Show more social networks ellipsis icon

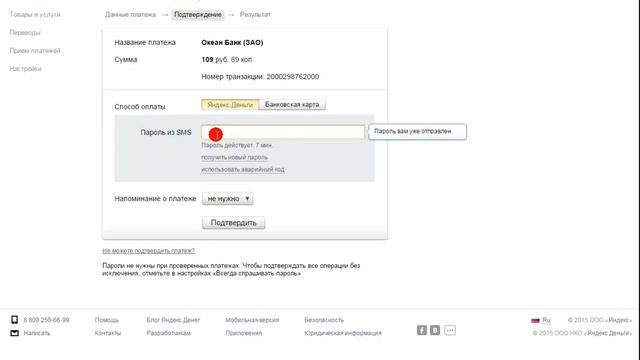(x=450, y=330)
